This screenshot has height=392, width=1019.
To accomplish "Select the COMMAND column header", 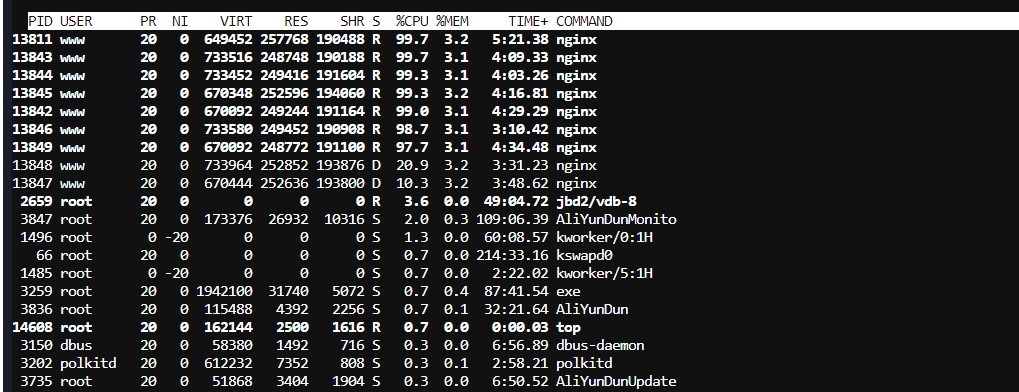I will pos(584,21).
